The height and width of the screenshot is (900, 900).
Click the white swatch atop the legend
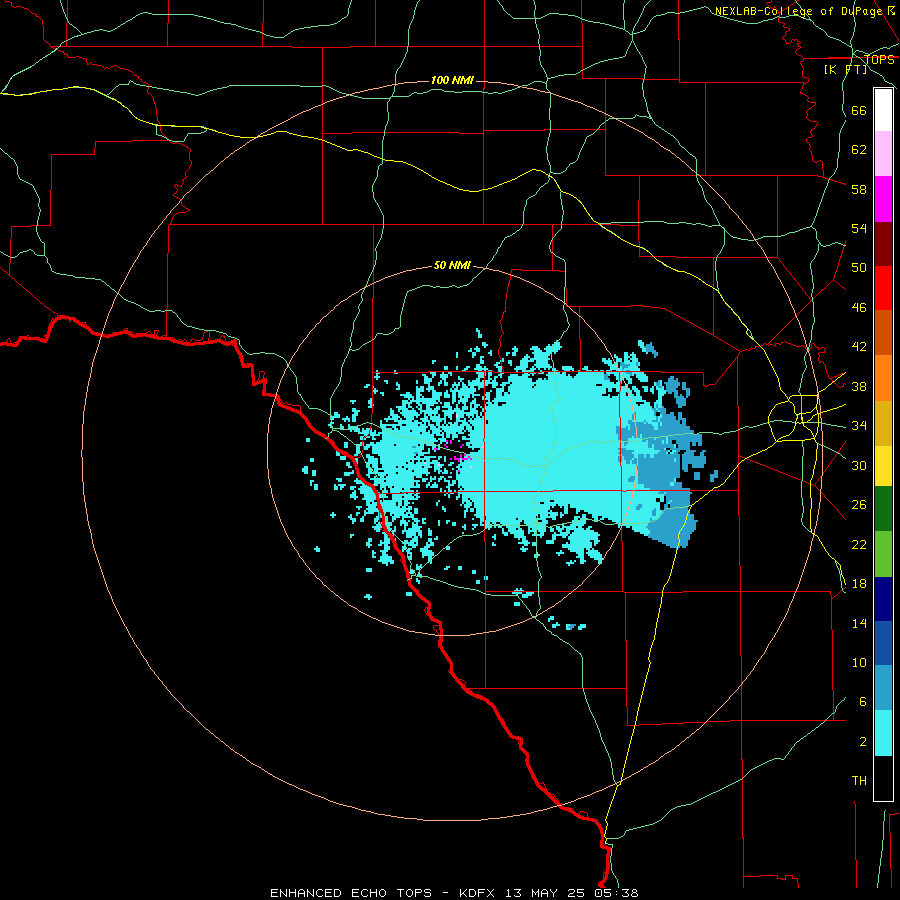pyautogui.click(x=883, y=110)
